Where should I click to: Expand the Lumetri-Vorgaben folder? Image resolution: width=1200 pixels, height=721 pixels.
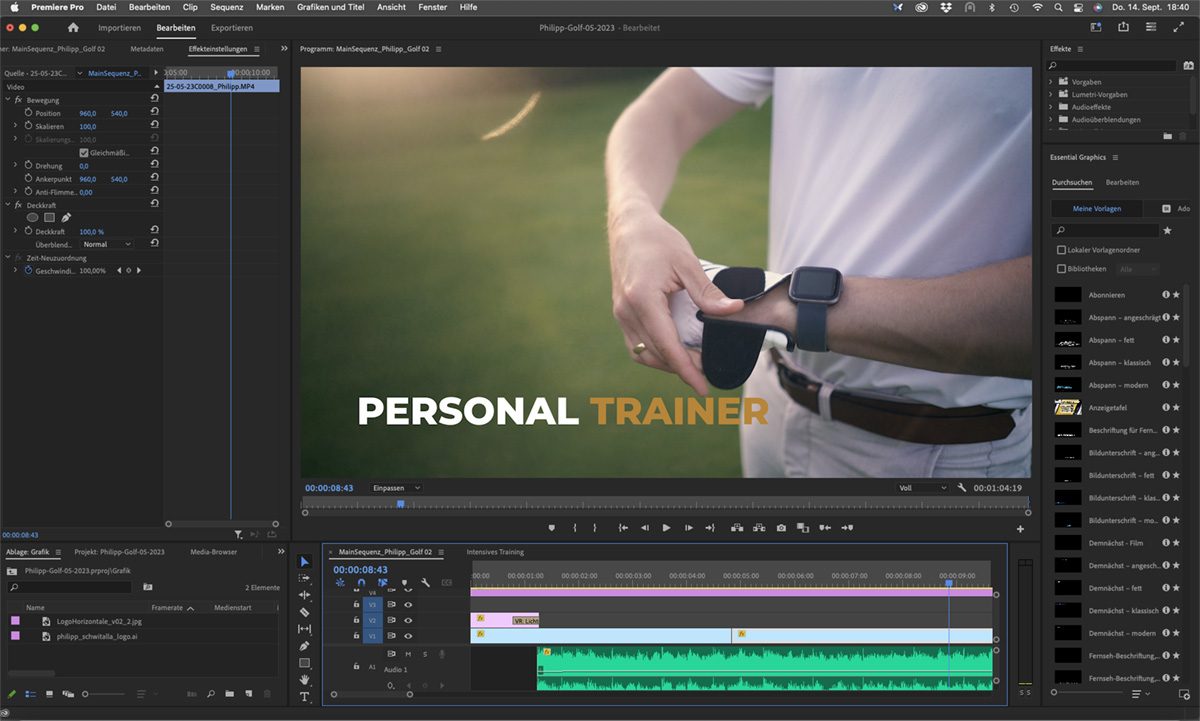pos(1051,95)
